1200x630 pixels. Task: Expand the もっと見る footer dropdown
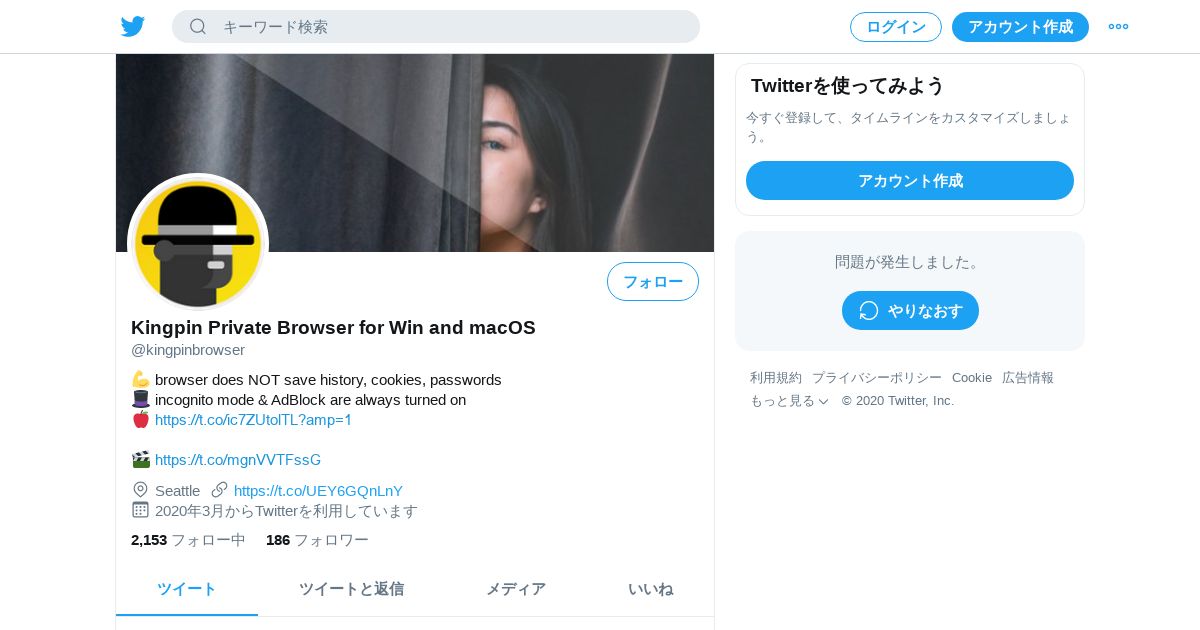tap(789, 400)
